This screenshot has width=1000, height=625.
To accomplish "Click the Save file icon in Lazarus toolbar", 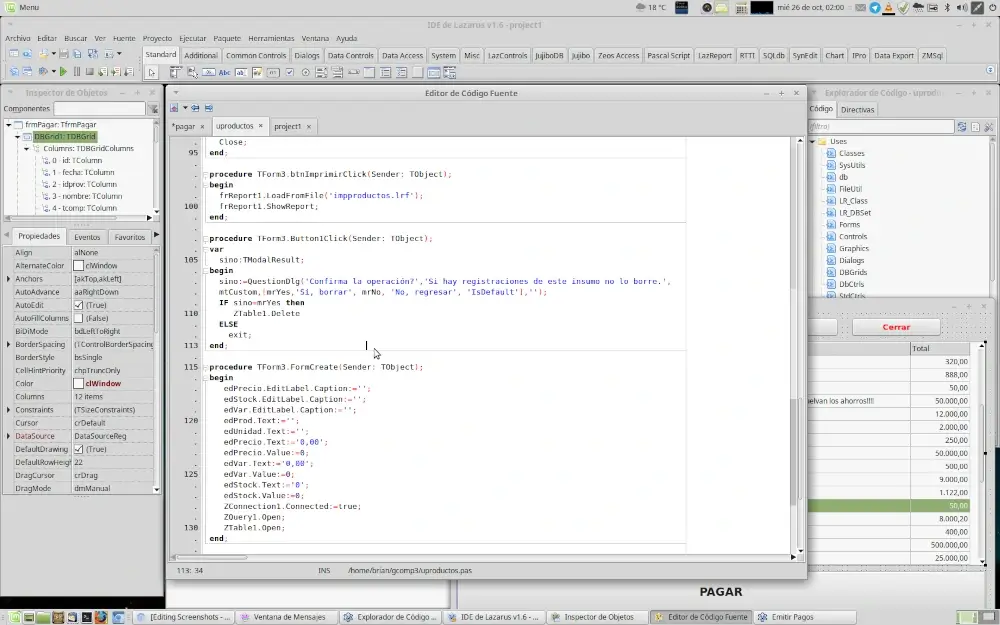I will 64,54.
